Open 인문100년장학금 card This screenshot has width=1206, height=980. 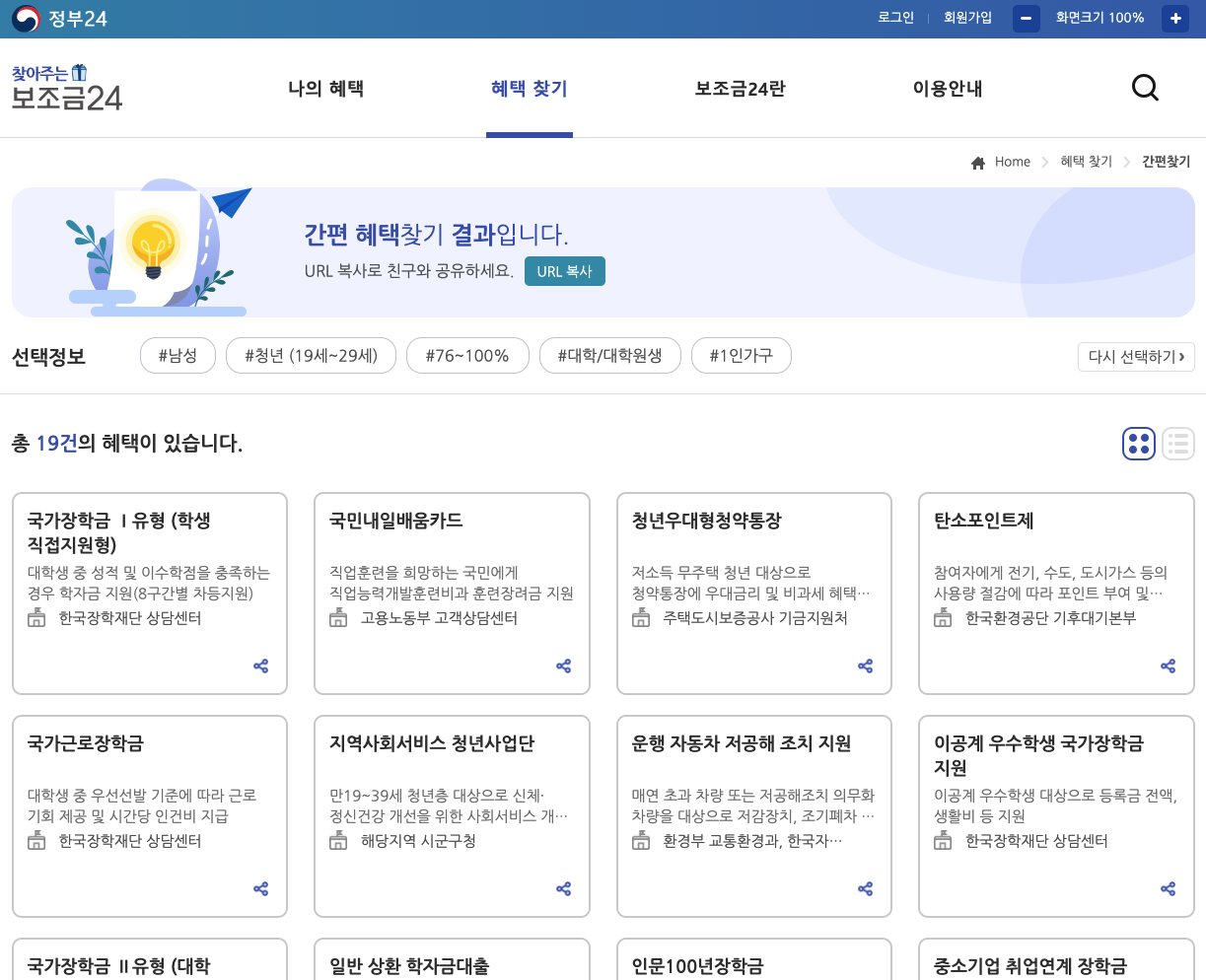(697, 966)
